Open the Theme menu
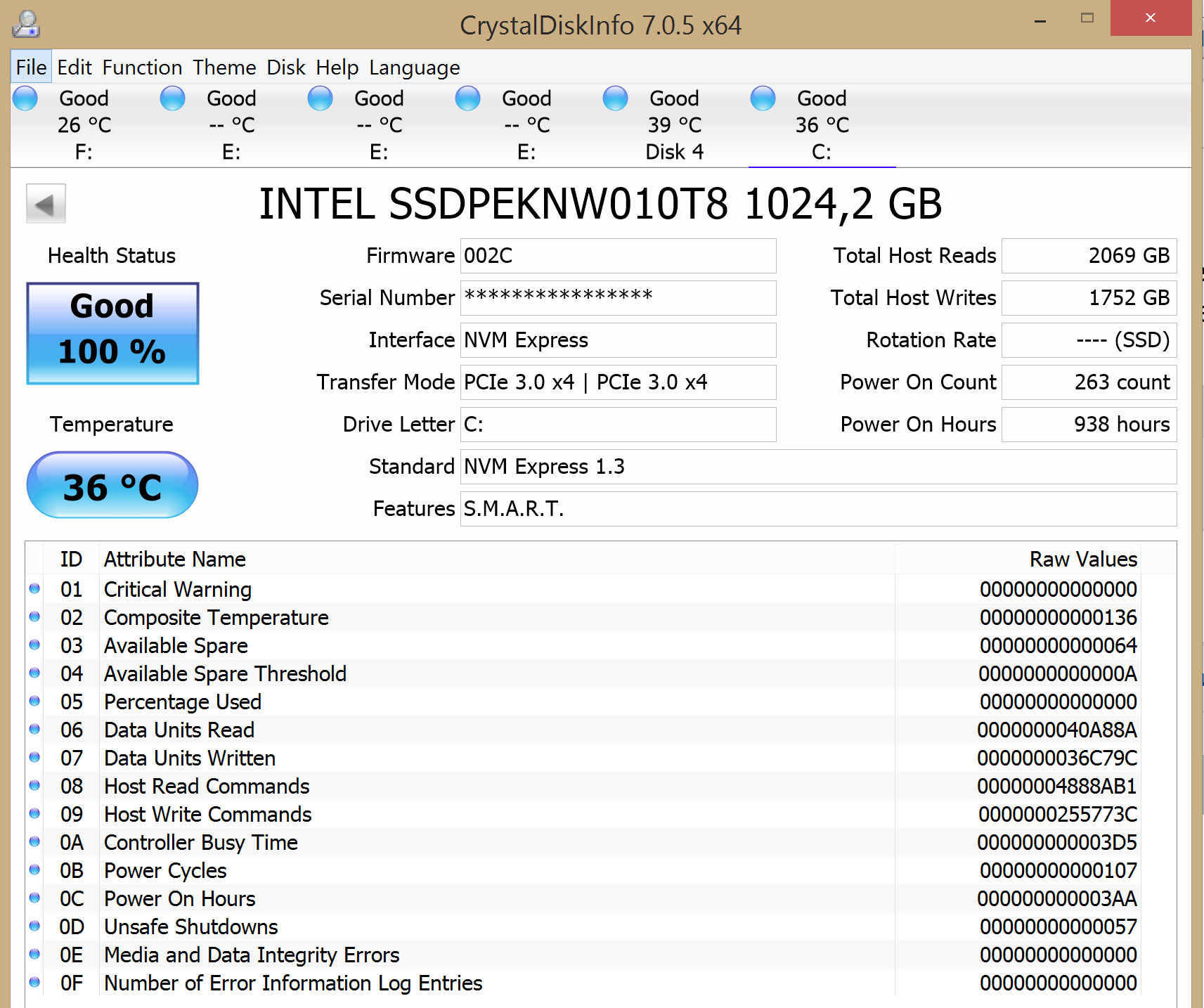The height and width of the screenshot is (1008, 1204). point(224,67)
